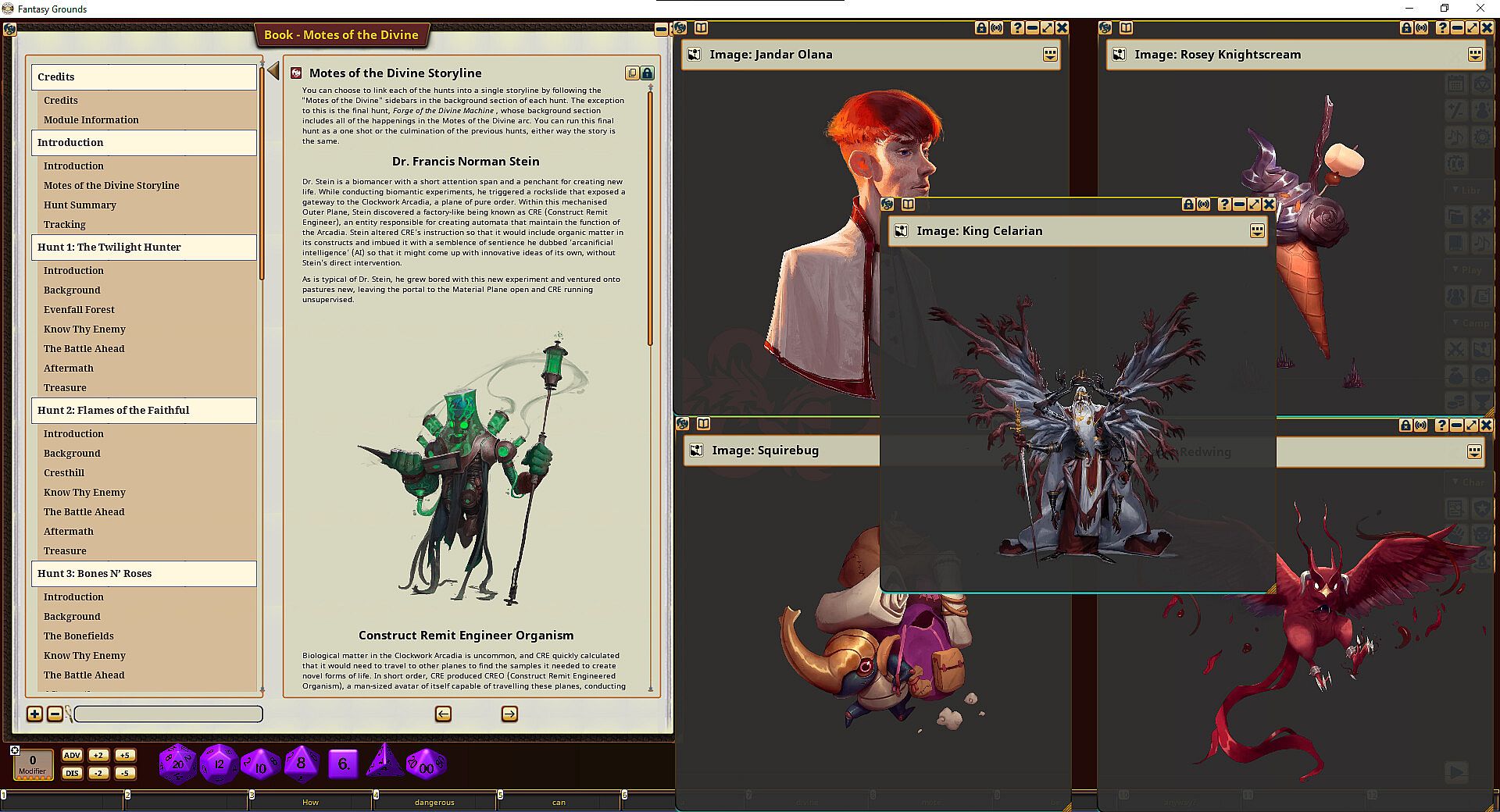This screenshot has width=1500, height=812.
Task: Toggle the DIS disadvantage modifier
Action: click(x=72, y=773)
